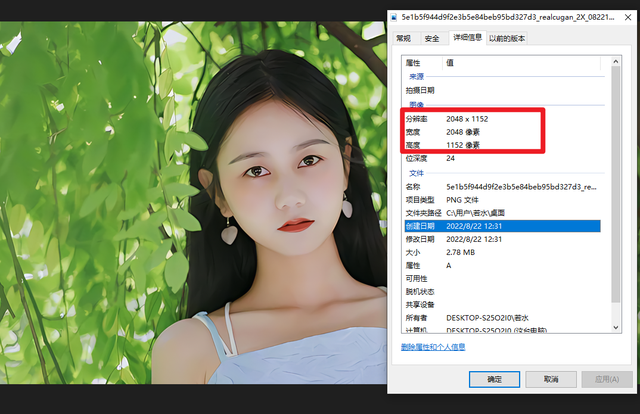Image resolution: width=640 pixels, height=414 pixels.
Task: Click the 确定 button
Action: pos(494,379)
